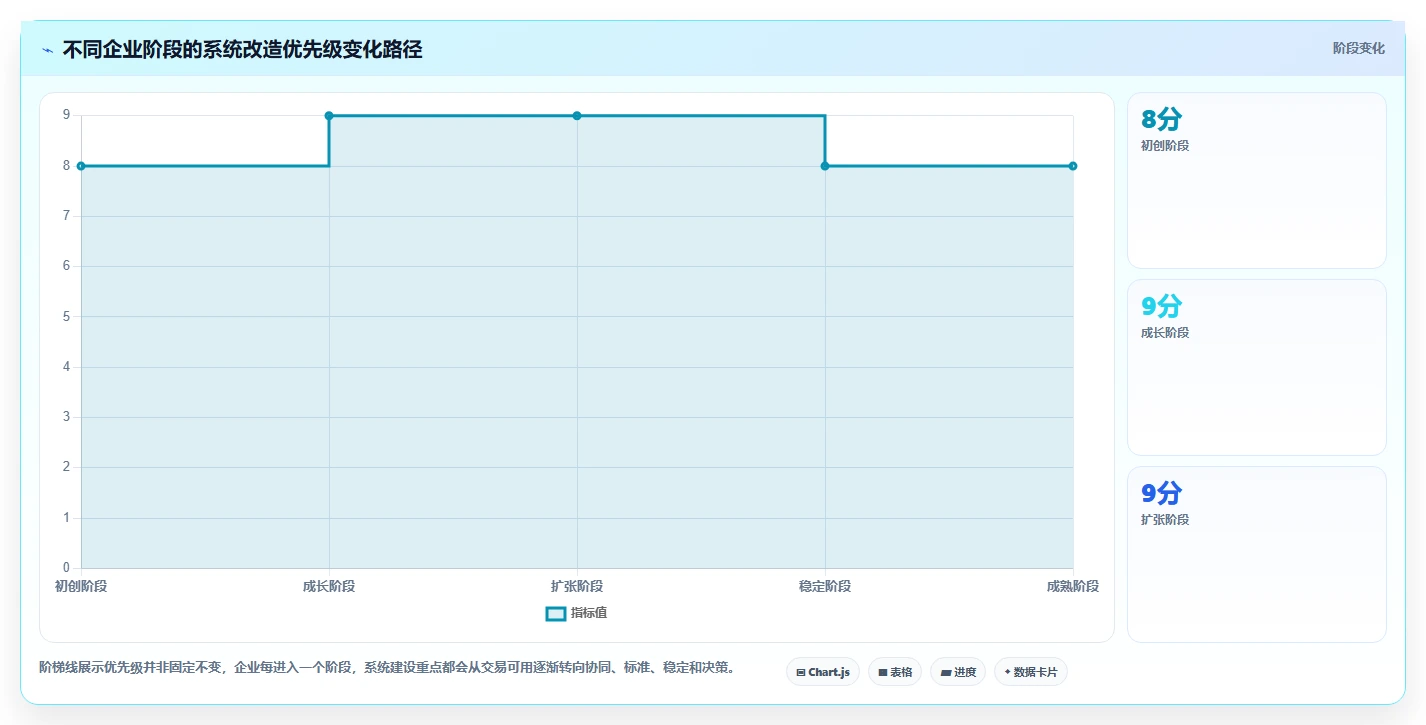Click the 阶段变化 label in the header

(1359, 48)
